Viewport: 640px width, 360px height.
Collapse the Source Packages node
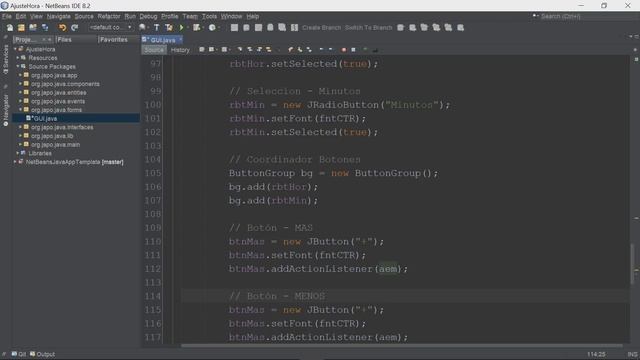pos(18,67)
